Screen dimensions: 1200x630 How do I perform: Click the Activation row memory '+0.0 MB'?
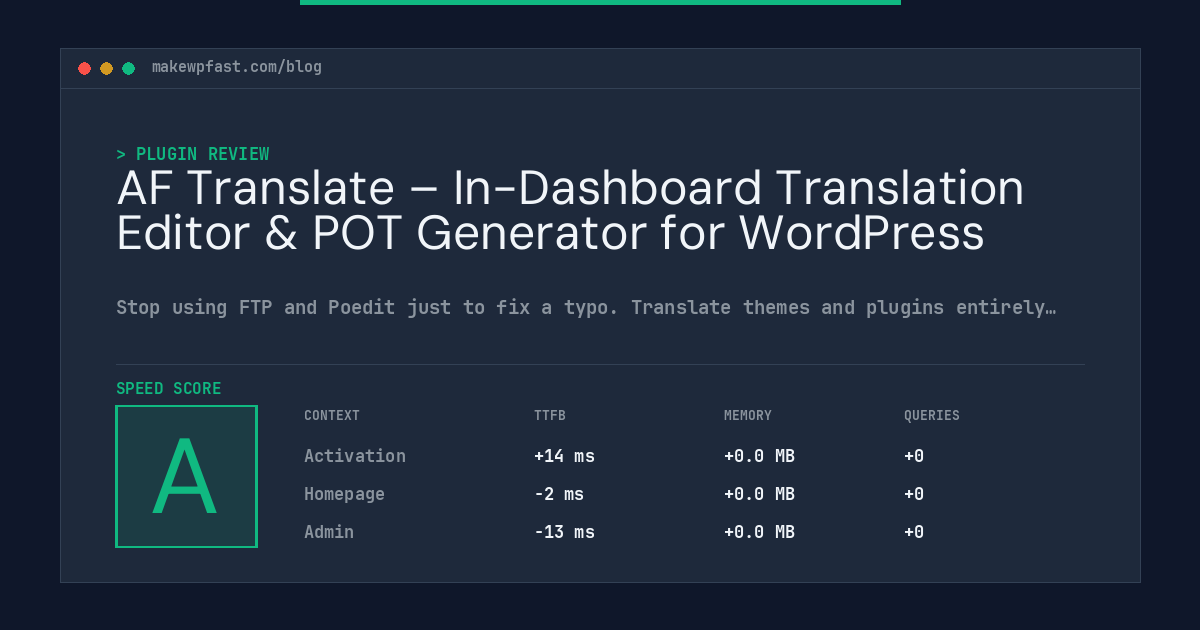[759, 456]
